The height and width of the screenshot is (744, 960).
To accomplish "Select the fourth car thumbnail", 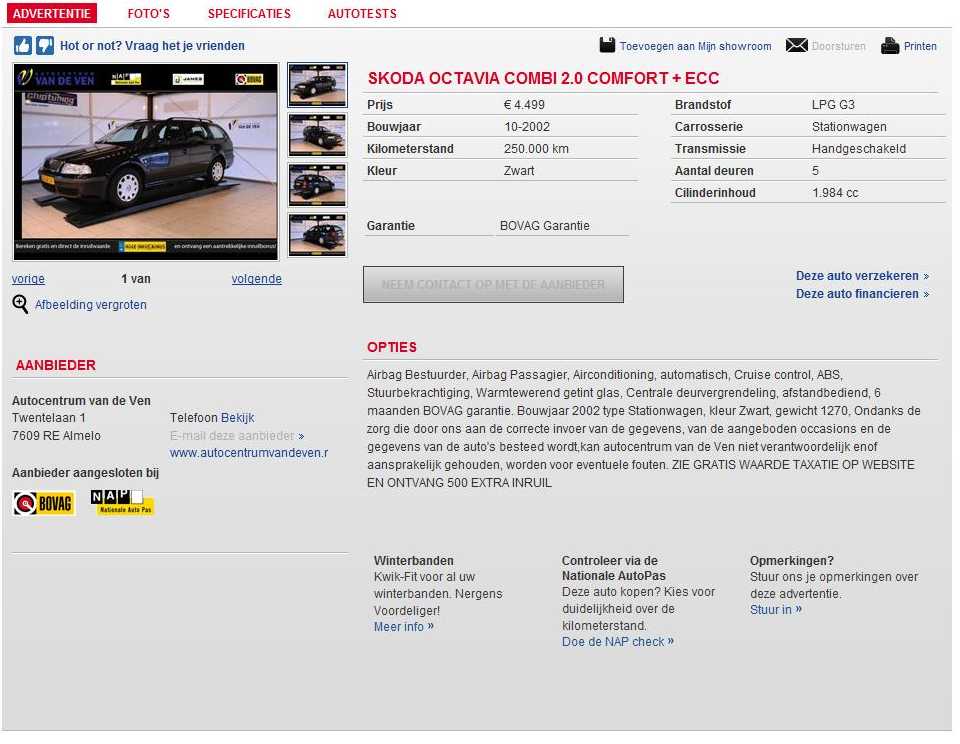I will pyautogui.click(x=317, y=235).
